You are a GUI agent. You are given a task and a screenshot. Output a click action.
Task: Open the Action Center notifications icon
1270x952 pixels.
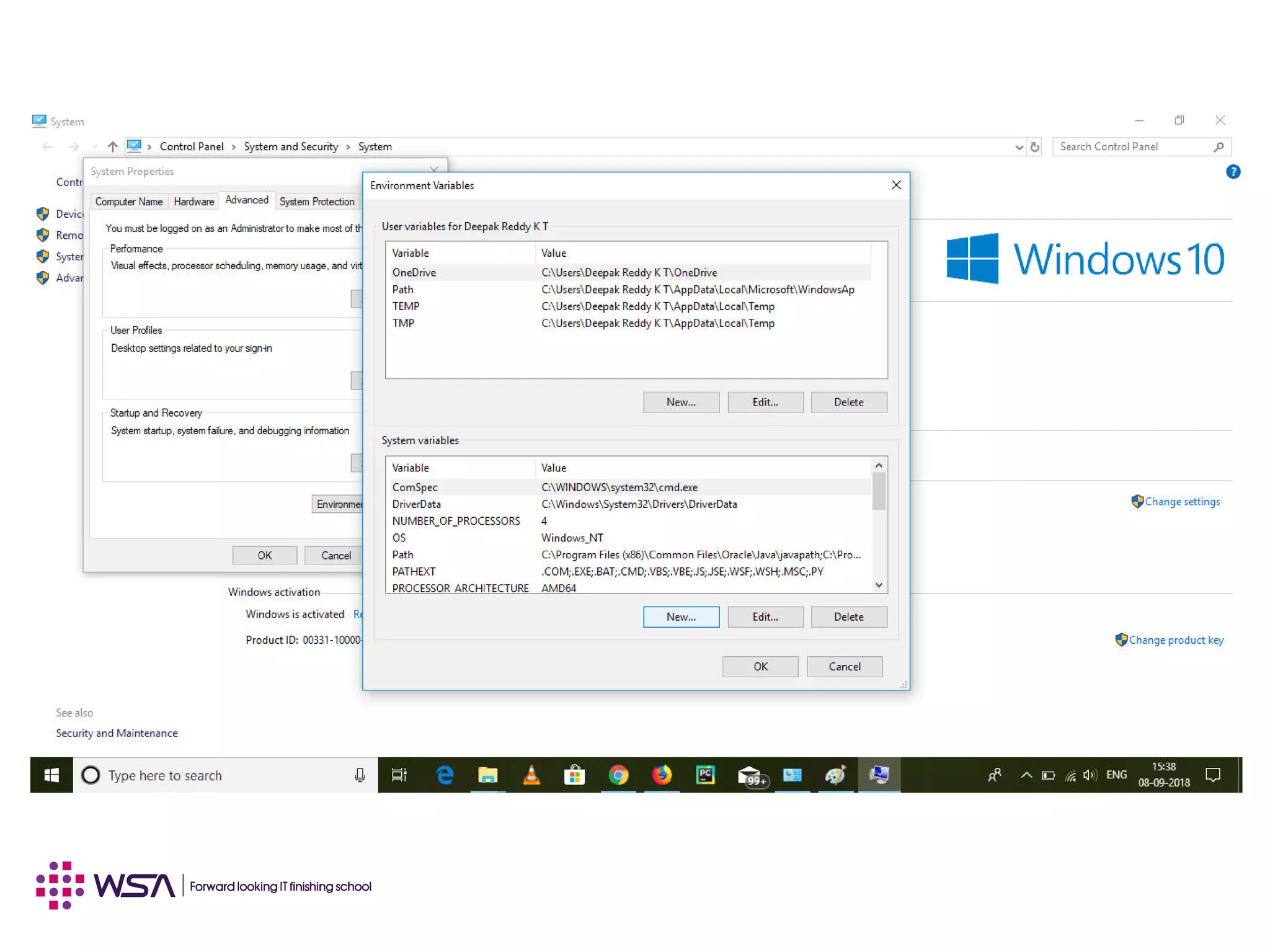tap(1213, 775)
